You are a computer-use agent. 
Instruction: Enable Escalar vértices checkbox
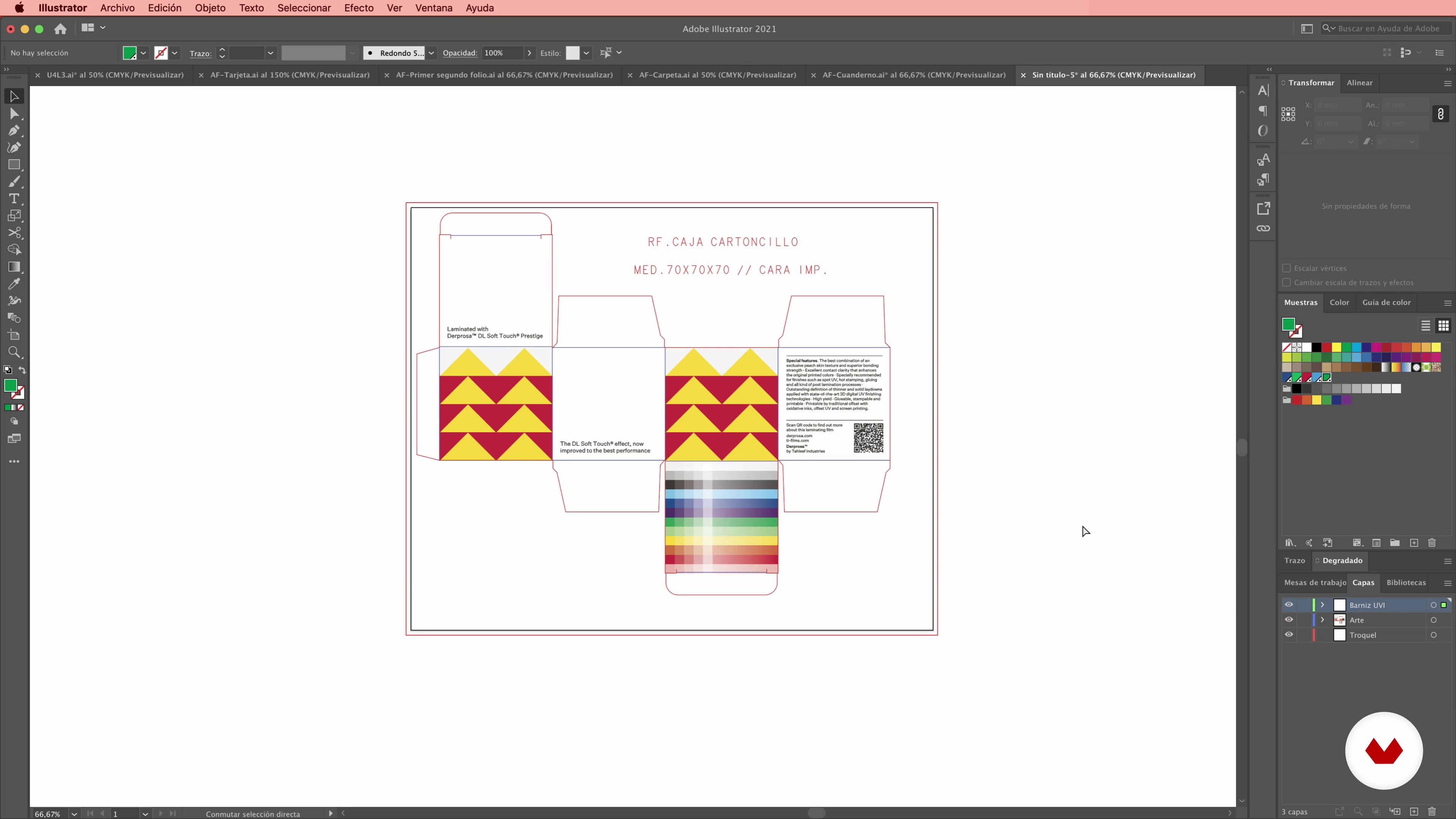point(1287,268)
